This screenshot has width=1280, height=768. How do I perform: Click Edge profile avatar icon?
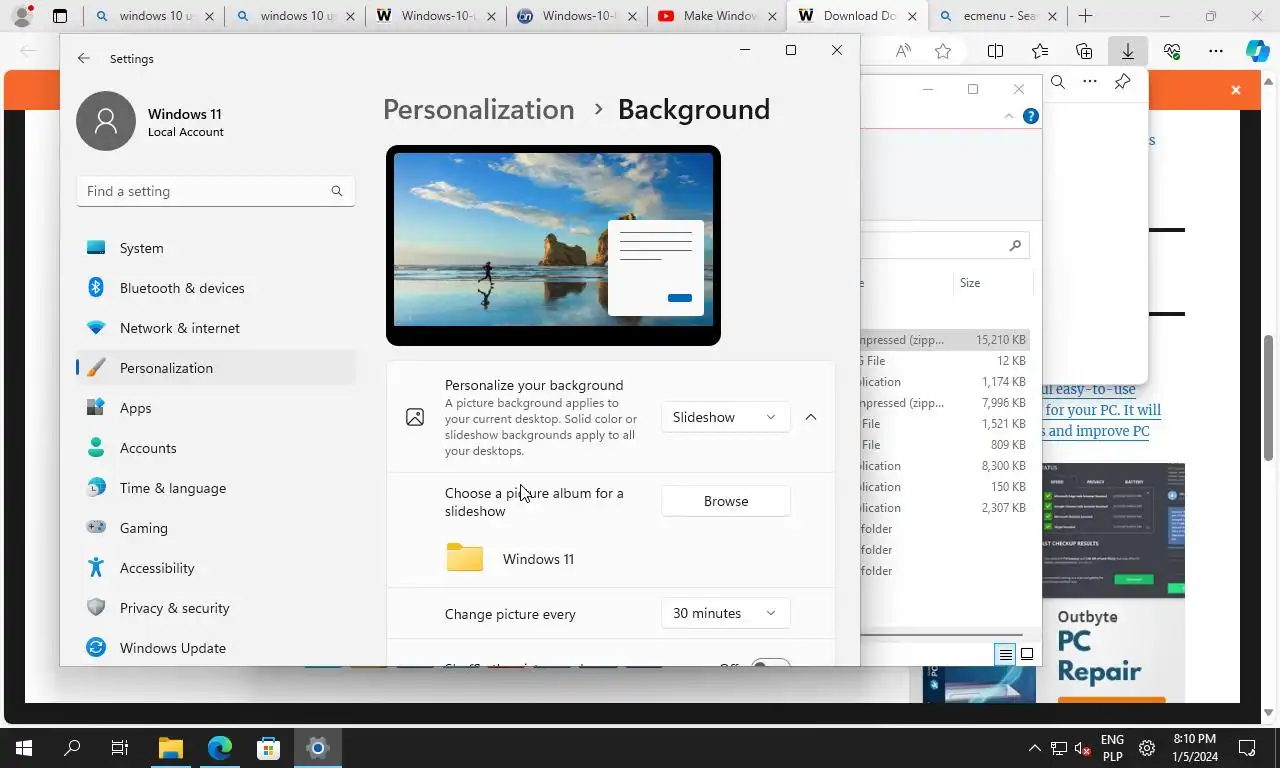point(22,16)
